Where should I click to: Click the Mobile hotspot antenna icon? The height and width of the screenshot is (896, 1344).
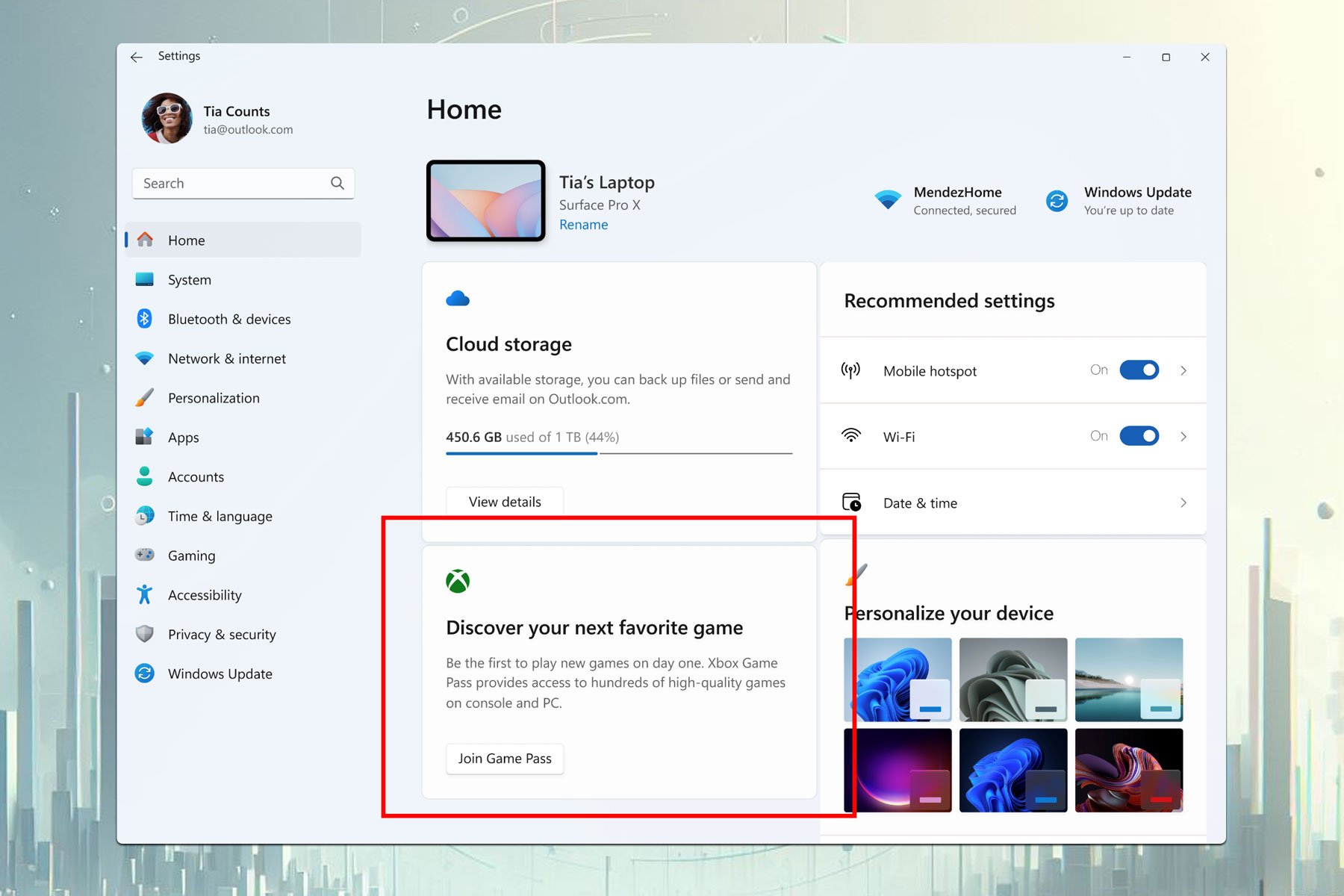(x=850, y=370)
